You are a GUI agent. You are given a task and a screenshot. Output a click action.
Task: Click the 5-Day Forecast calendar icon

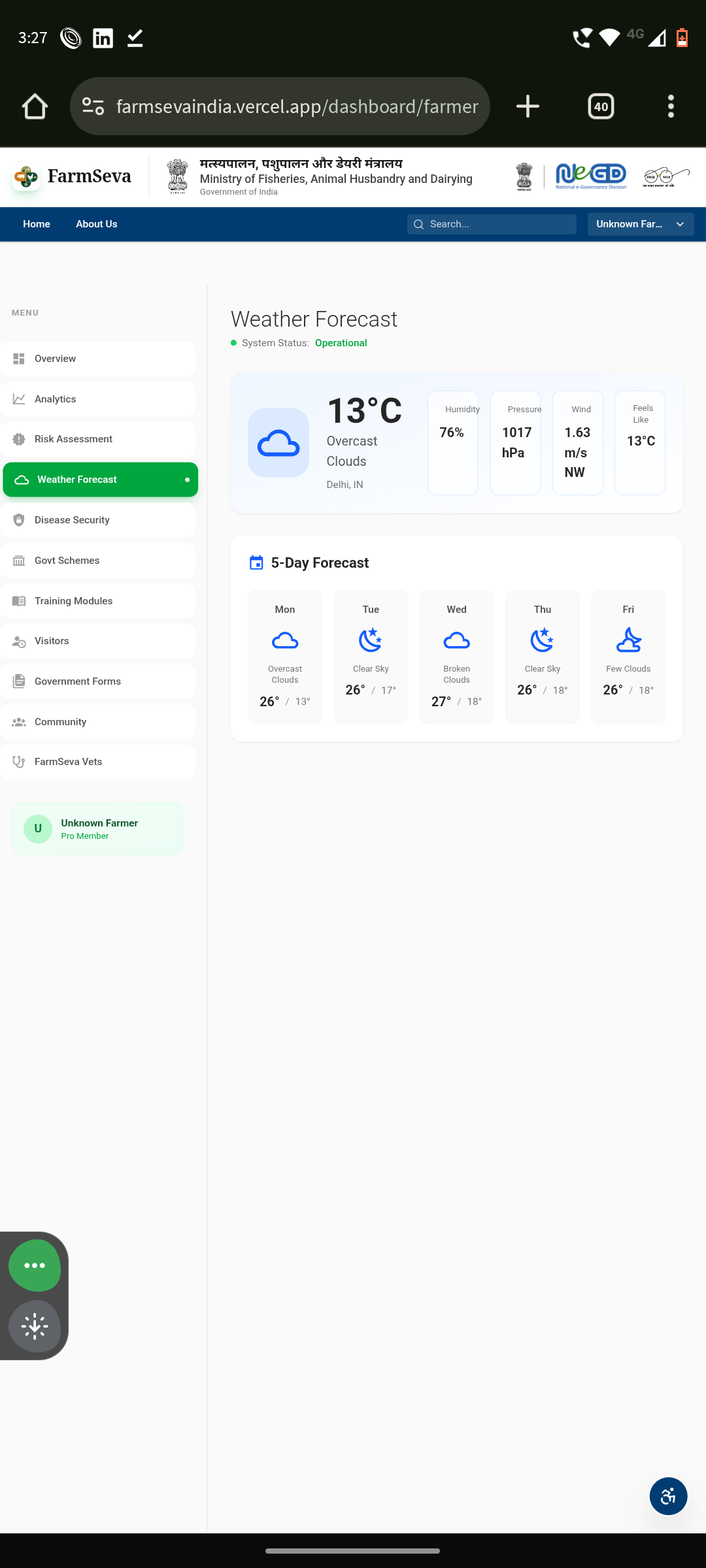(x=256, y=563)
